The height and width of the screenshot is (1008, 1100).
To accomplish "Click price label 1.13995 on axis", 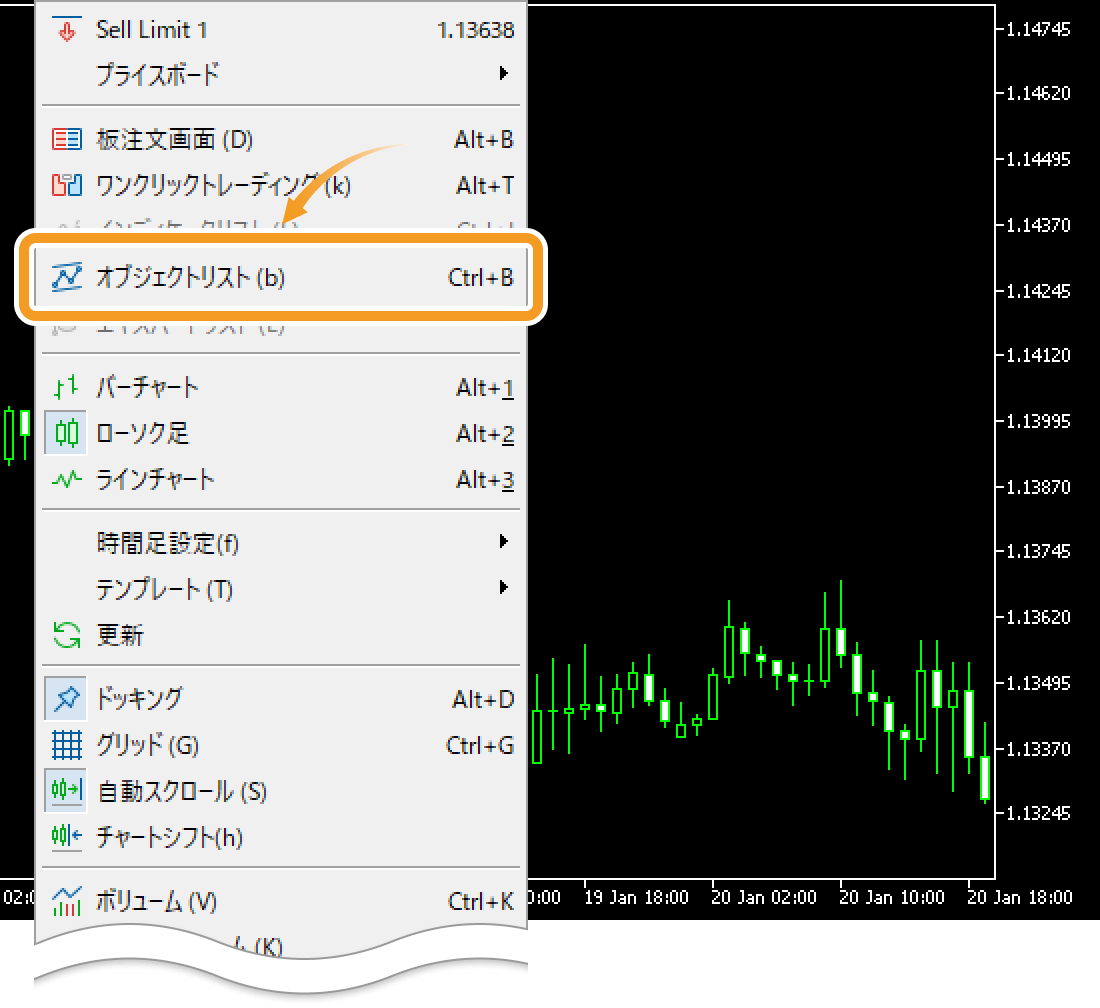I will pos(1038,421).
